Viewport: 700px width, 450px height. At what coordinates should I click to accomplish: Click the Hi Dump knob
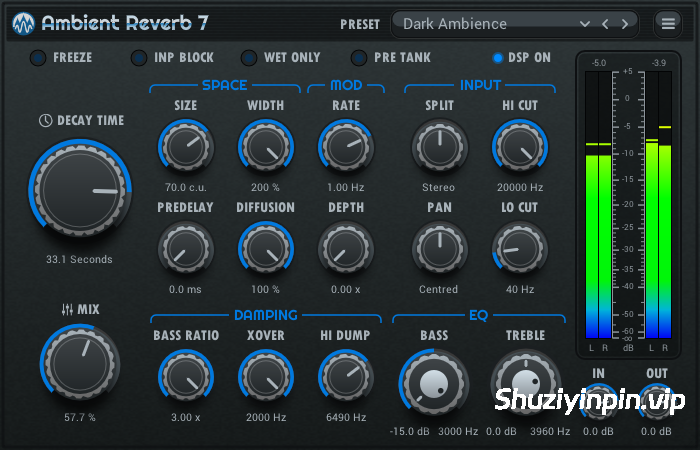point(346,377)
